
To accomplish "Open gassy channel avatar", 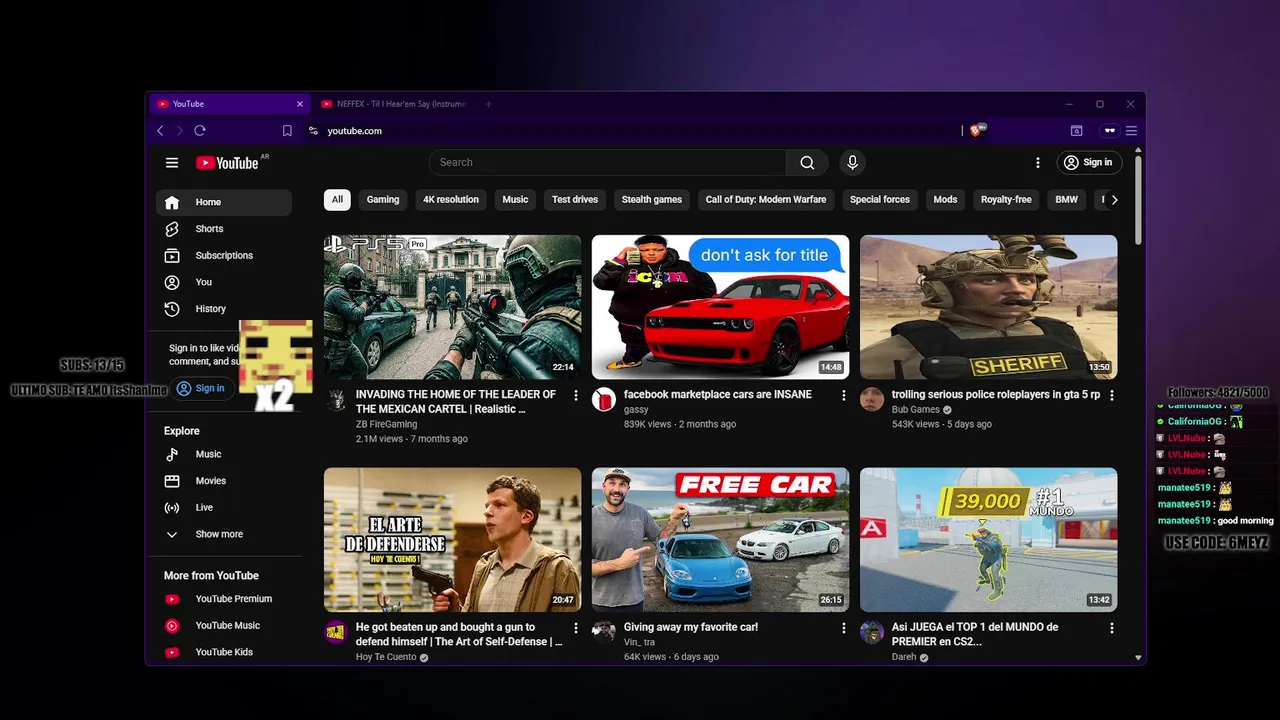I will [x=604, y=400].
